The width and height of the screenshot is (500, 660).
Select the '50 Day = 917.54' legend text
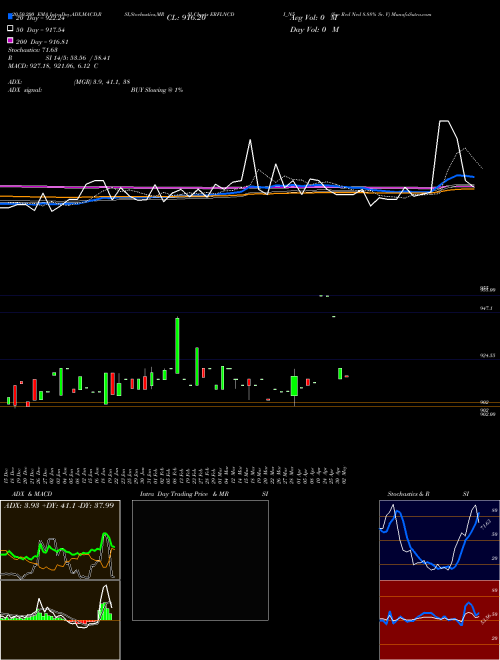[40, 29]
